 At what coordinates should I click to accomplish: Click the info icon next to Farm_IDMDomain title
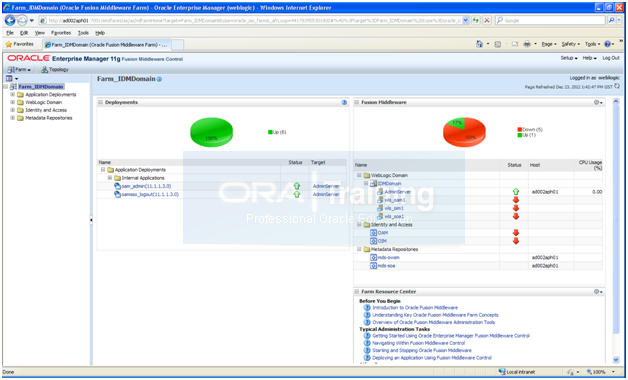point(159,79)
